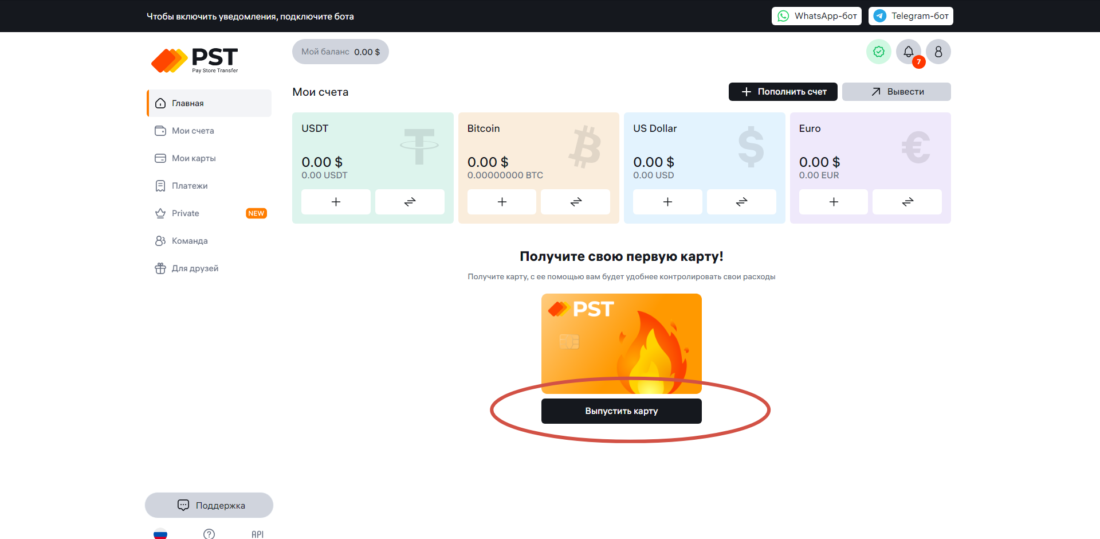Click the 0.00 USDT balance text
1100x539 pixels.
(324, 175)
